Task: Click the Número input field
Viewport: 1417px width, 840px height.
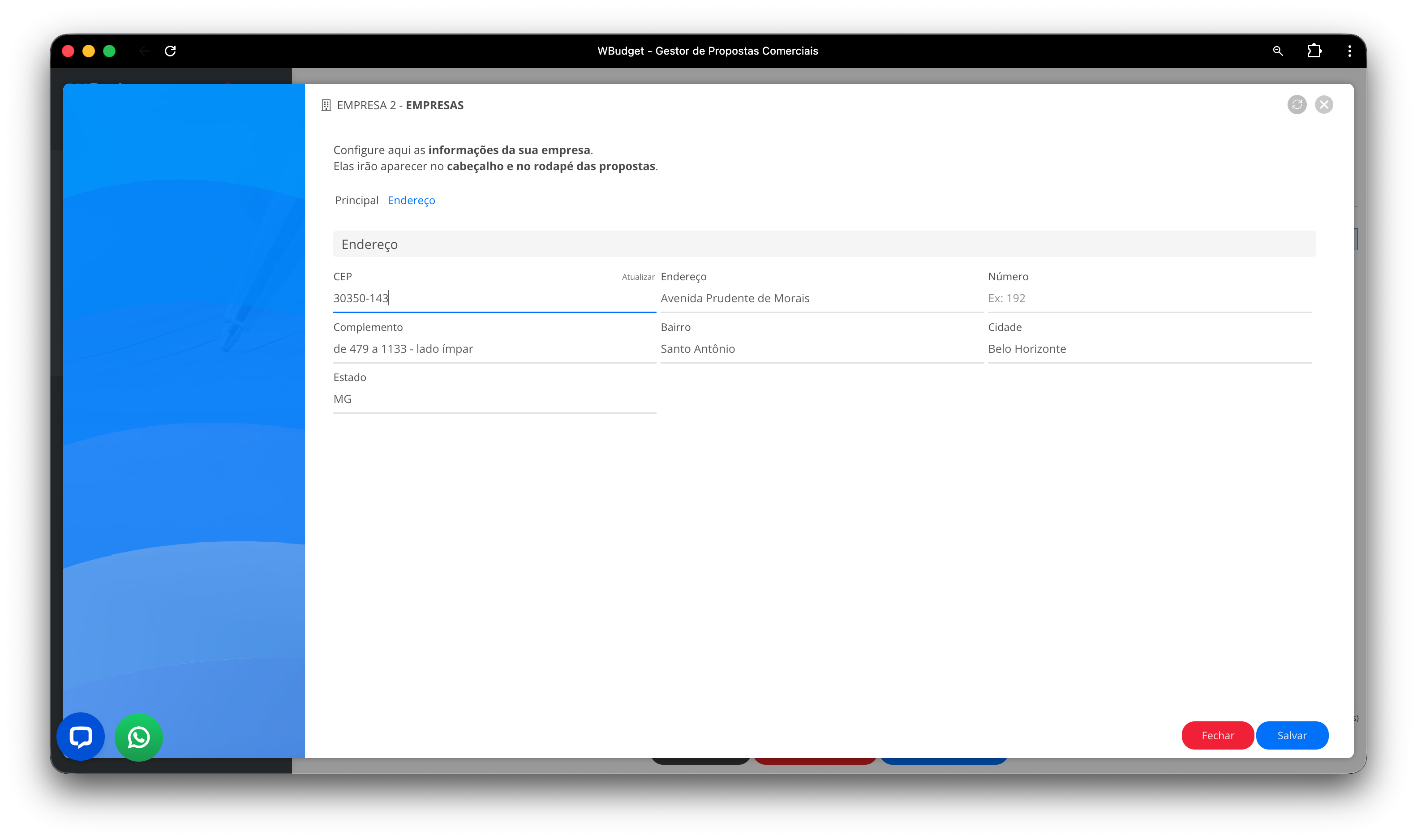Action: click(x=1149, y=298)
